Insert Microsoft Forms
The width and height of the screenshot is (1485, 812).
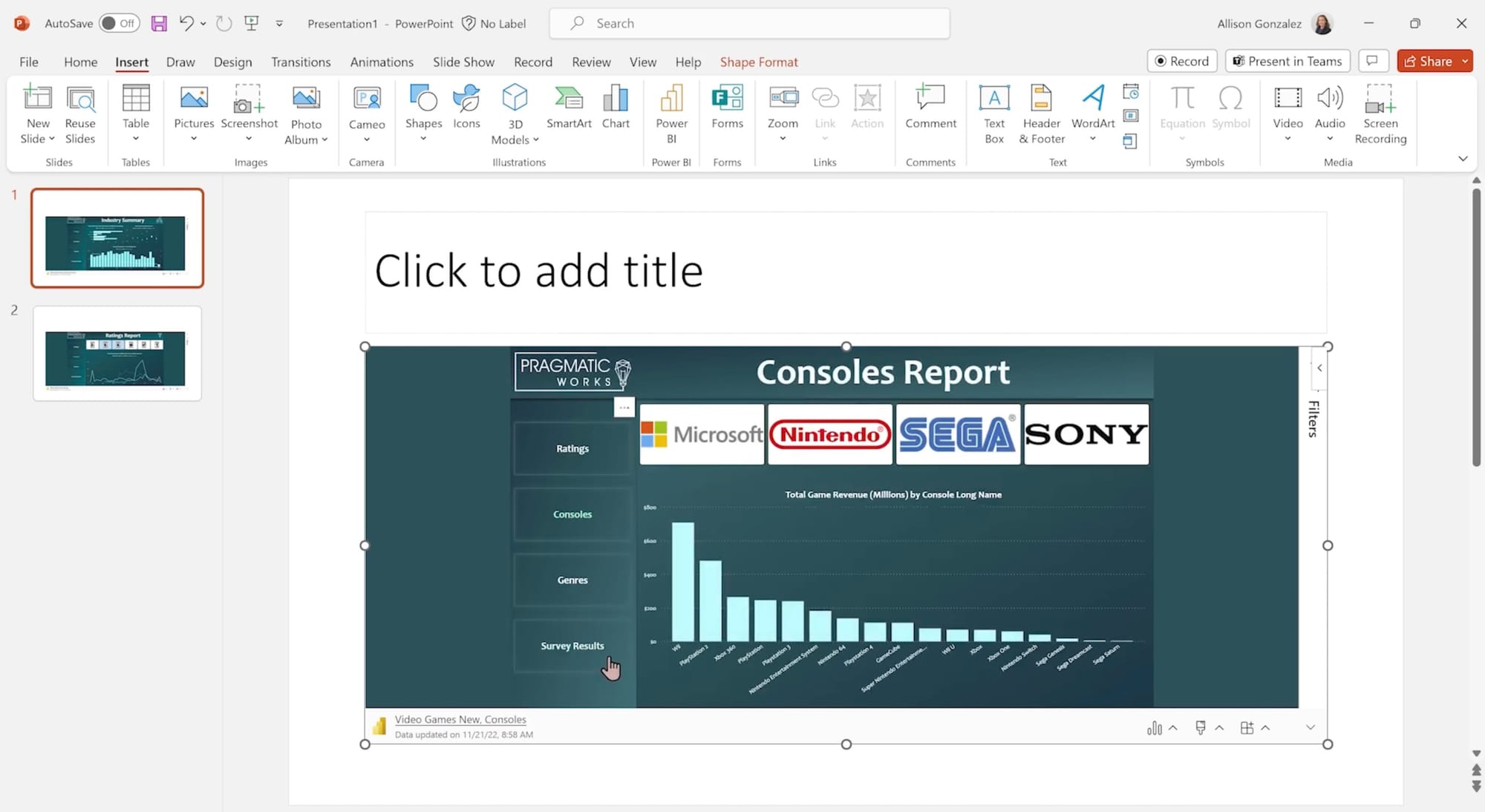727,106
